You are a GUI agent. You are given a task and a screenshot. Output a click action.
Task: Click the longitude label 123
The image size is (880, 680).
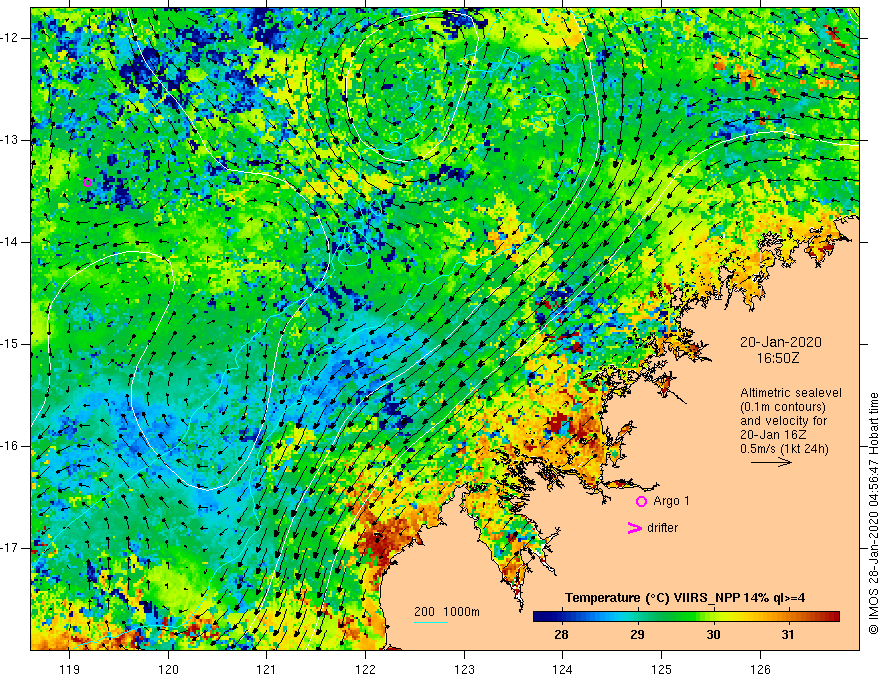click(464, 669)
